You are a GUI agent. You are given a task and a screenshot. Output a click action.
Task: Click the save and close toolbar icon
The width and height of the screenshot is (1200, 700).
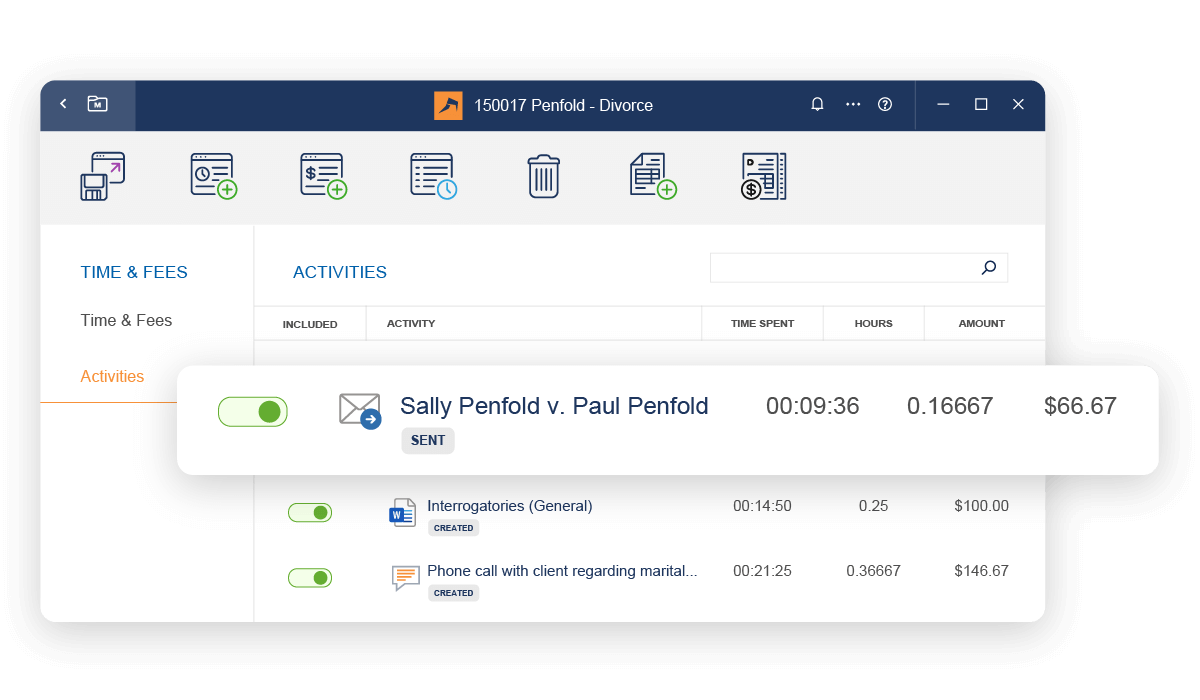click(x=101, y=175)
